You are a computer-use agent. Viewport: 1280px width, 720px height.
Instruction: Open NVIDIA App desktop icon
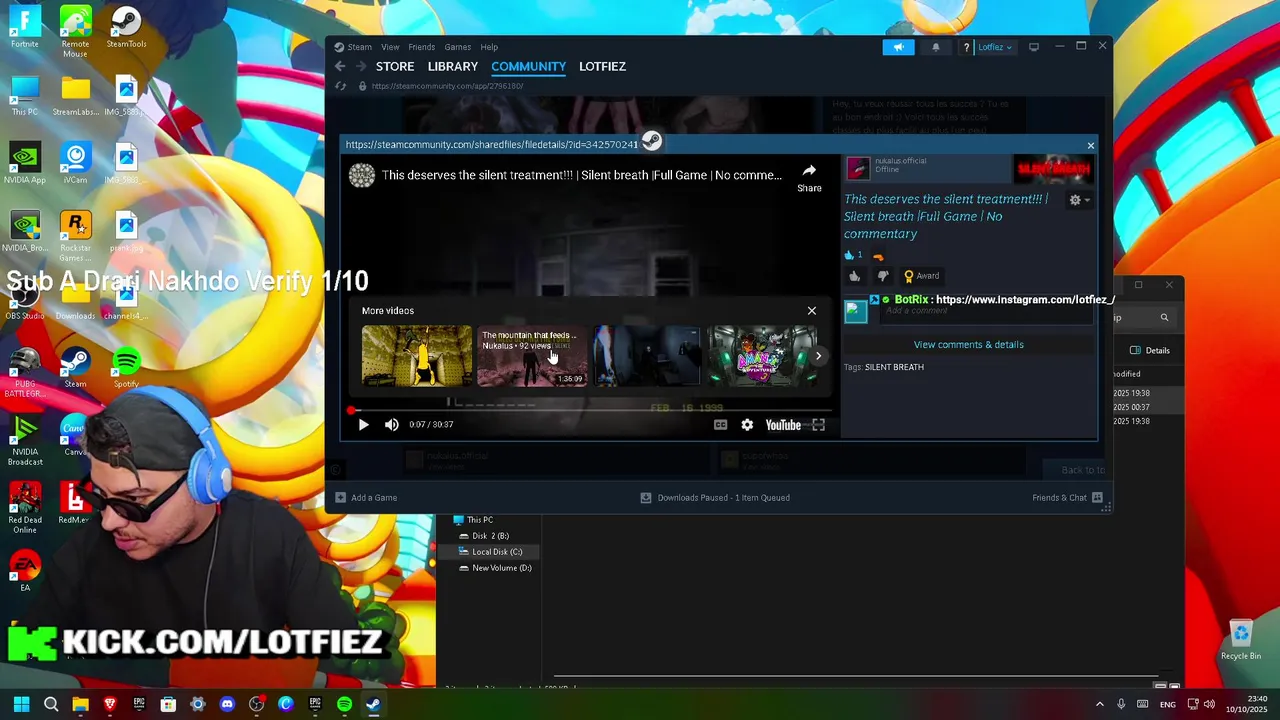pyautogui.click(x=25, y=163)
